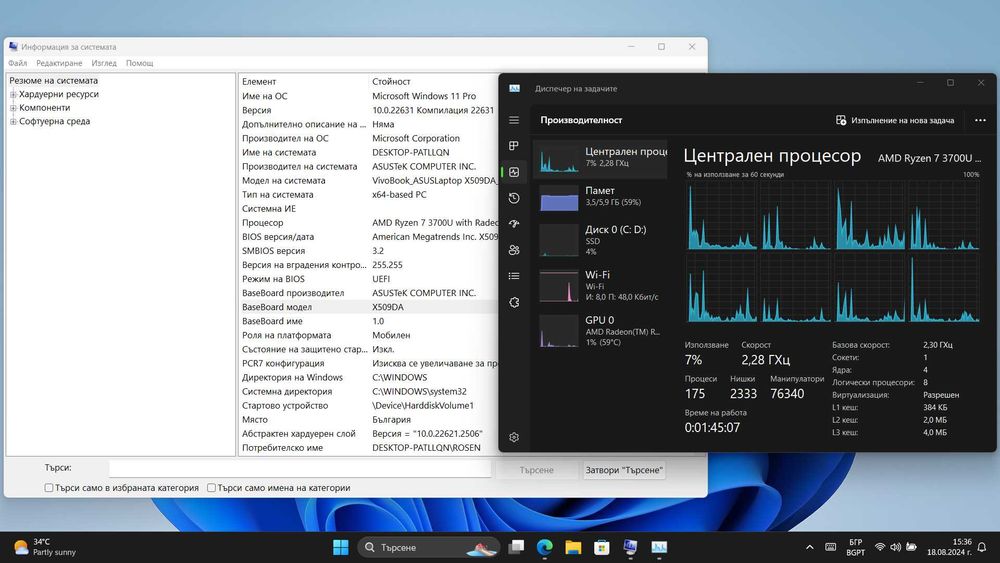Click Затвори "Търсене" button

click(624, 470)
